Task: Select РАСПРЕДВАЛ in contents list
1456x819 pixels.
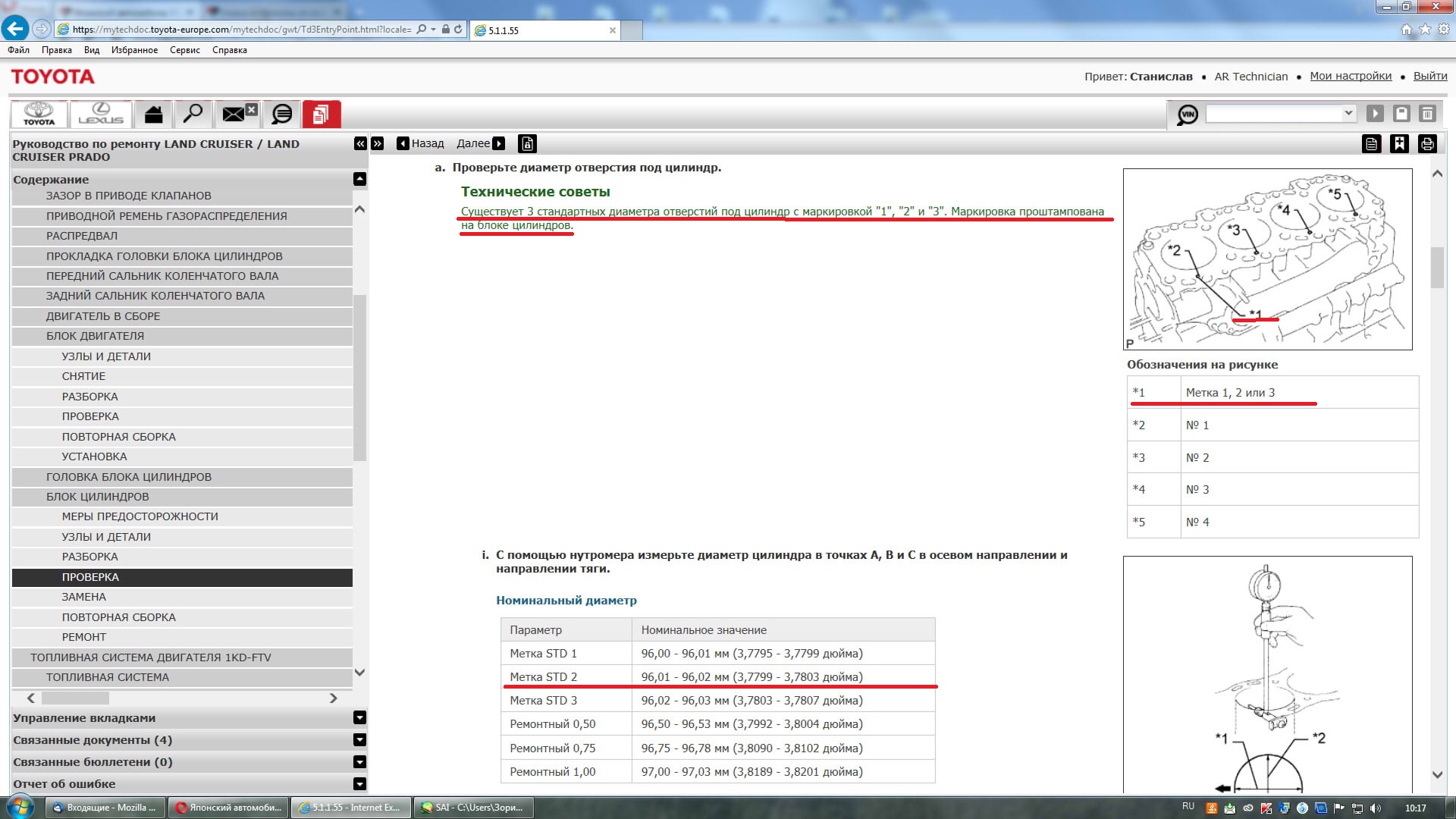Action: 182,236
